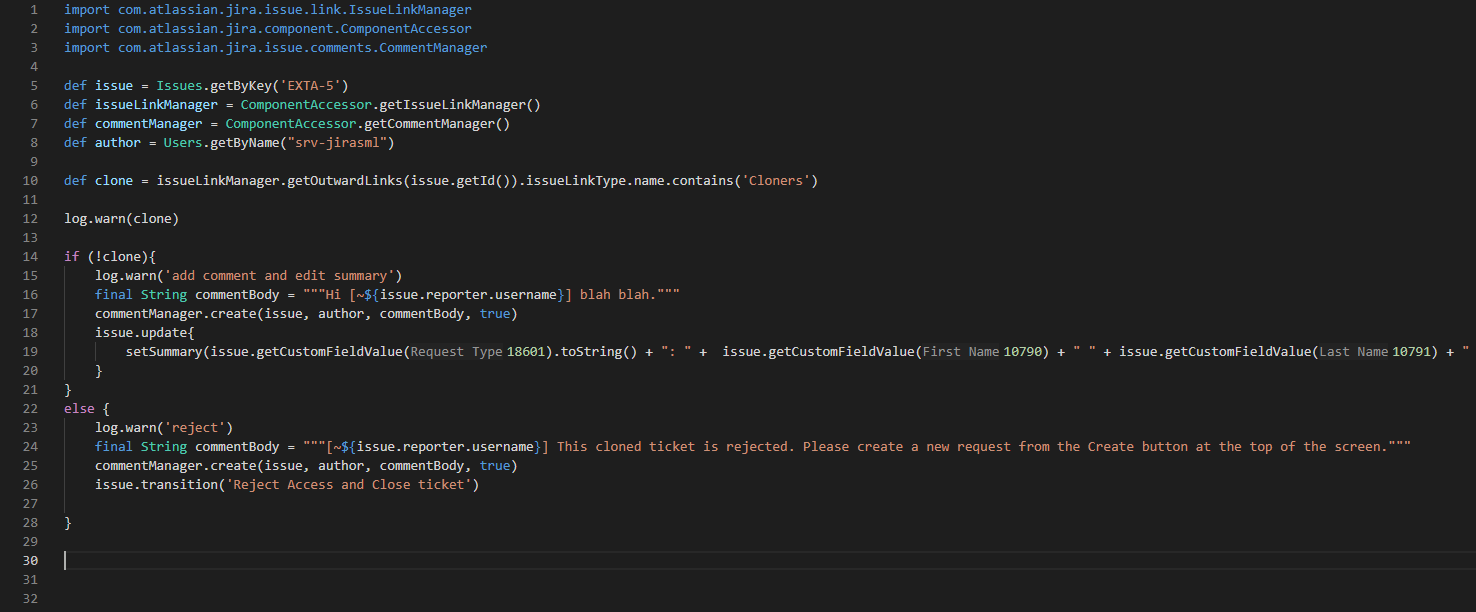This screenshot has height=612, width=1476.
Task: Click line number 19 in the gutter
Action: tap(30, 351)
